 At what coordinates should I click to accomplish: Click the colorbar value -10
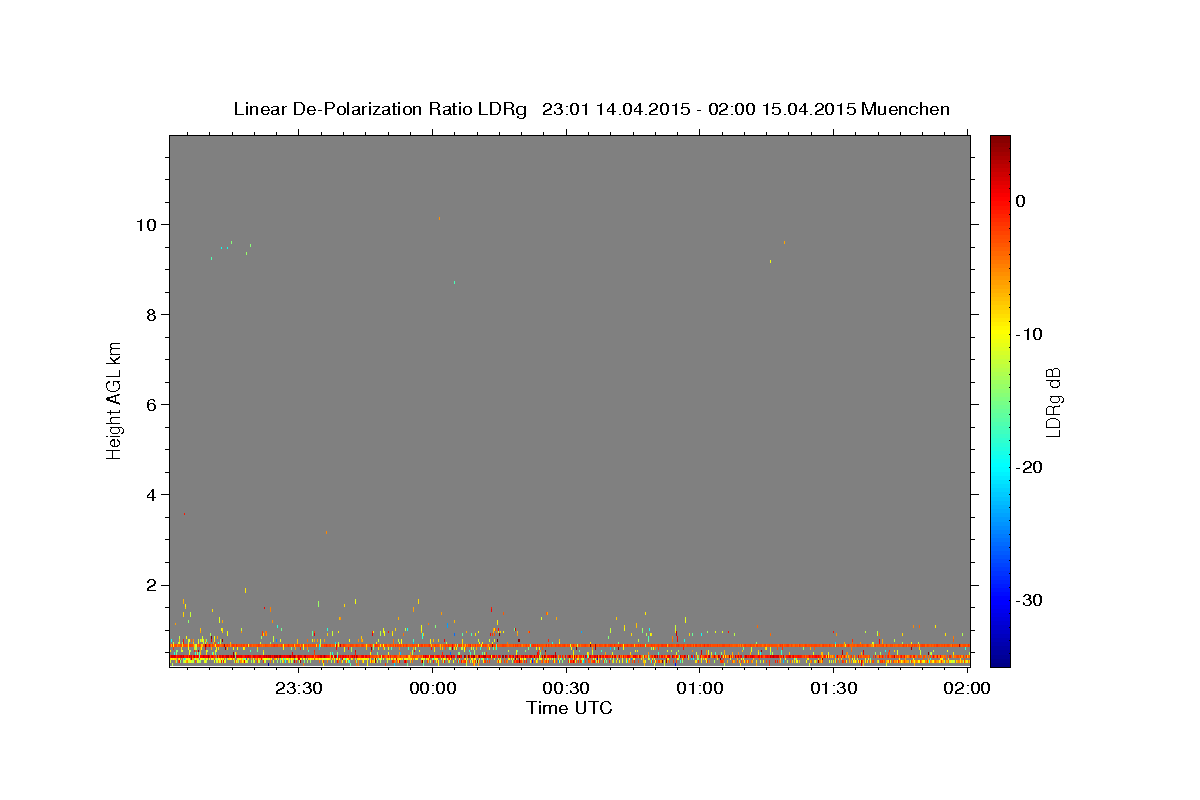point(1030,334)
